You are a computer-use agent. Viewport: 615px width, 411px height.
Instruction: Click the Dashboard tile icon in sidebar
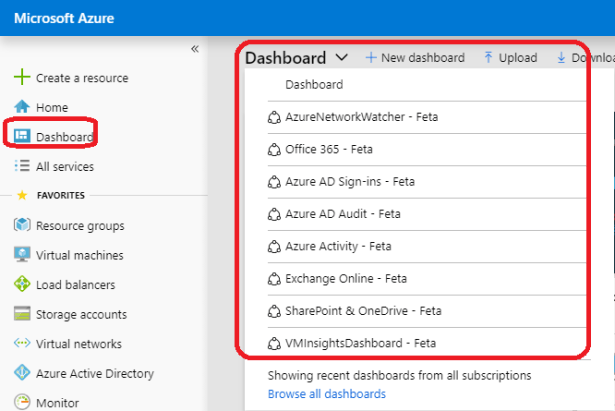click(x=22, y=136)
